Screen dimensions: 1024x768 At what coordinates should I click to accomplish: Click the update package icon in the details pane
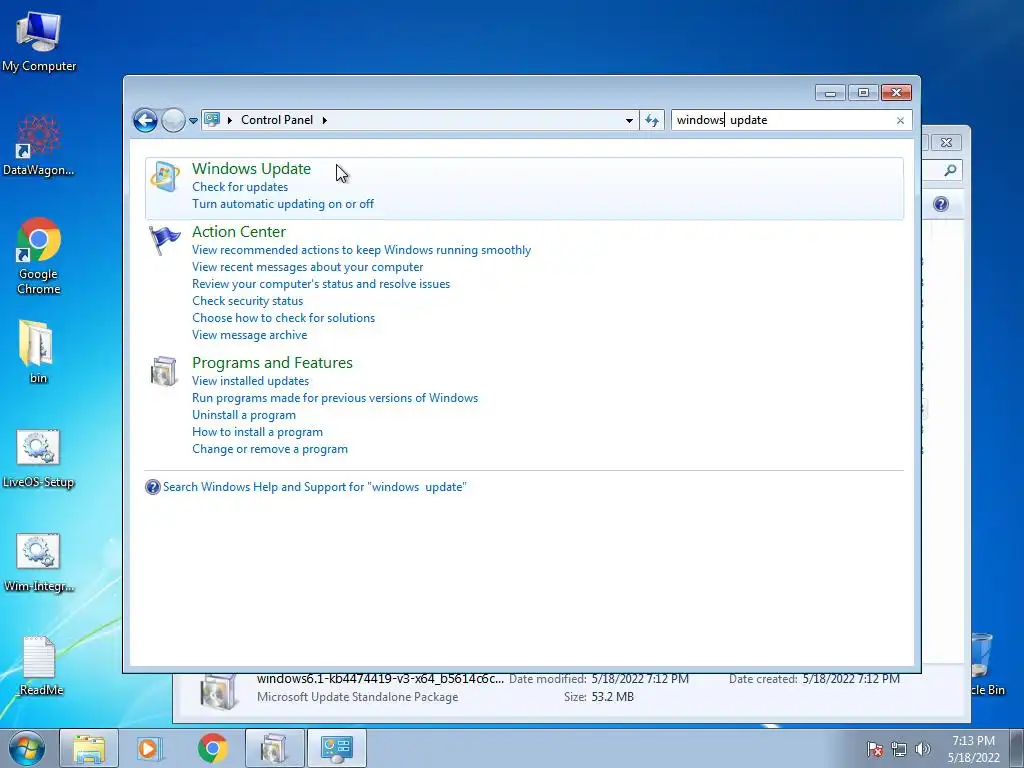pyautogui.click(x=219, y=692)
